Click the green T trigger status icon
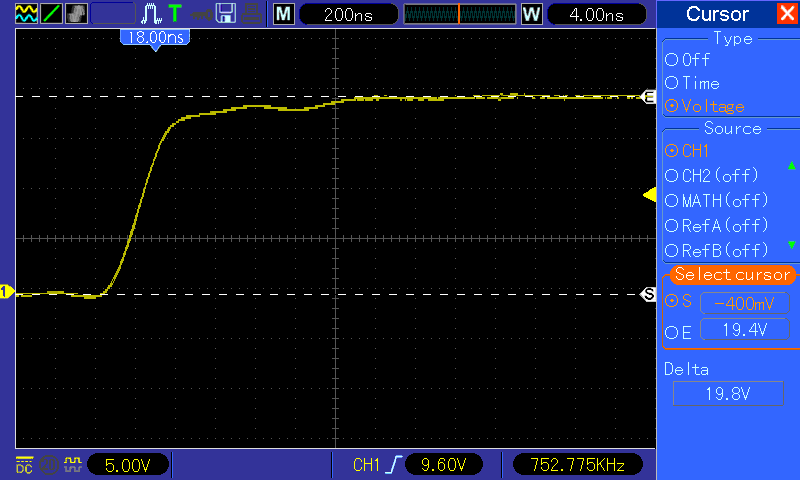Image resolution: width=800 pixels, height=480 pixels. coord(175,13)
